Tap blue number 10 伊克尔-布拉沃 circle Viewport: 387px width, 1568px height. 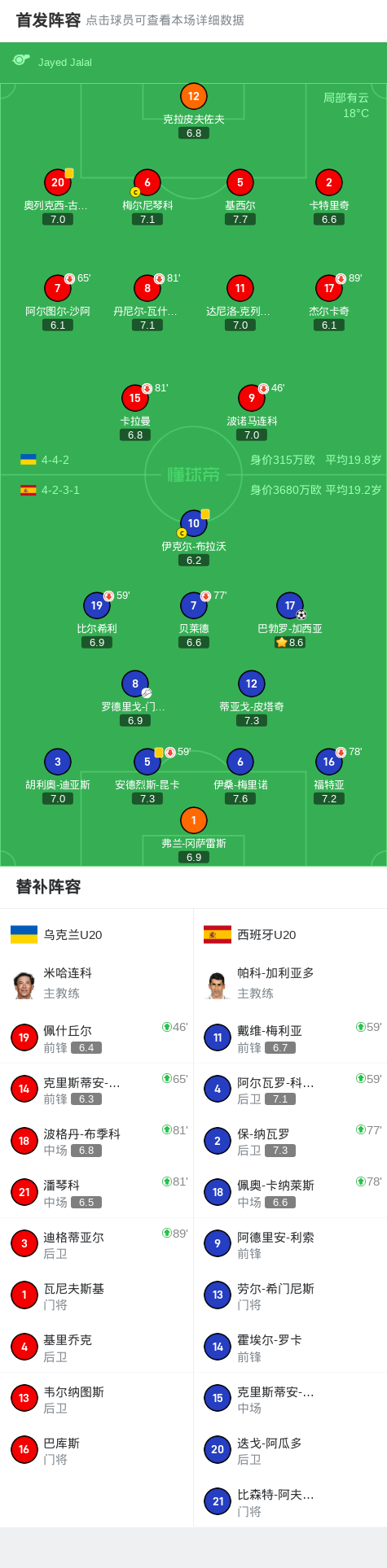(193, 523)
